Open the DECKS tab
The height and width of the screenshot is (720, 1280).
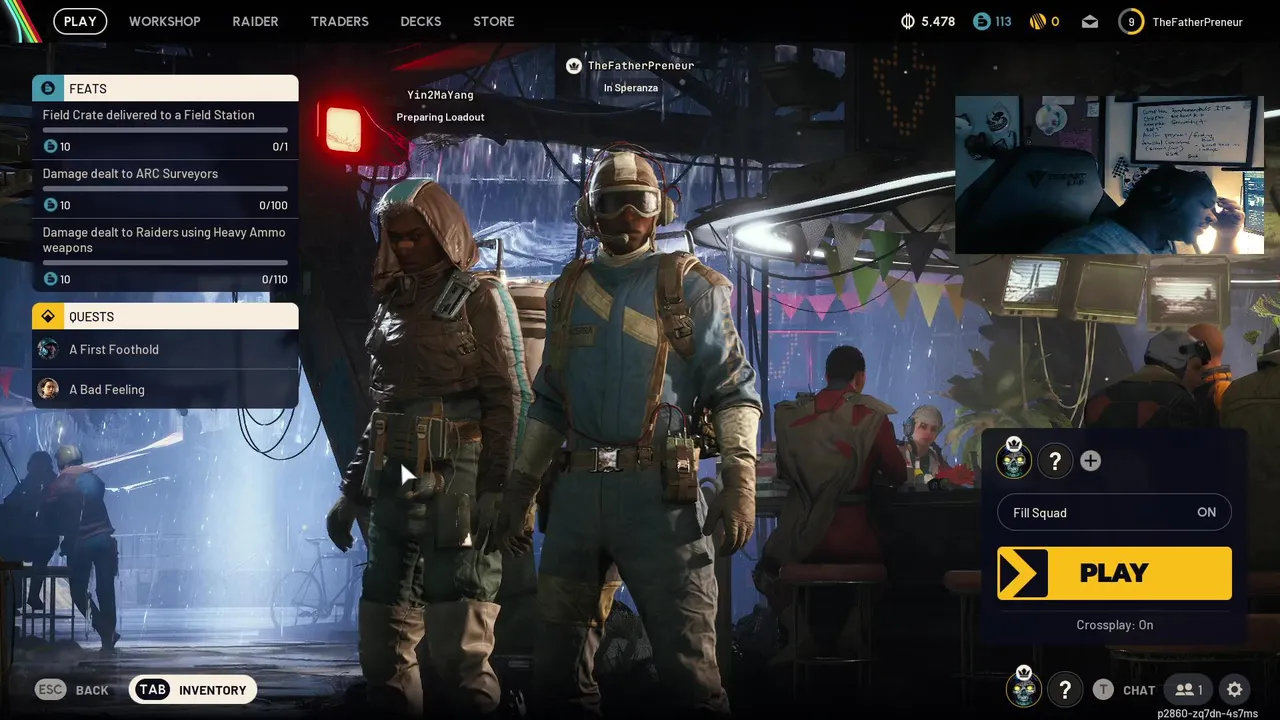pyautogui.click(x=421, y=21)
